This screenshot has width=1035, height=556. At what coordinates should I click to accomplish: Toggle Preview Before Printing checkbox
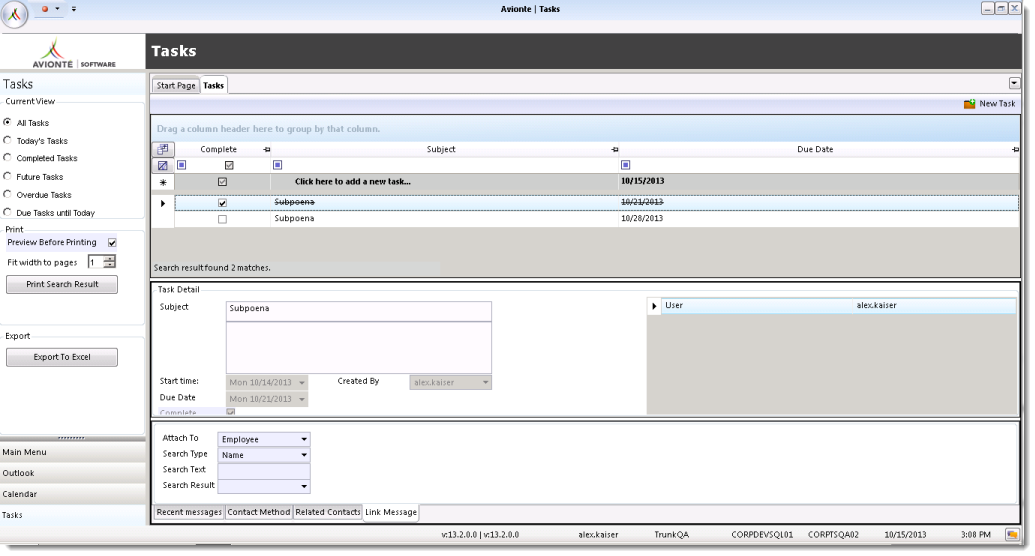112,243
